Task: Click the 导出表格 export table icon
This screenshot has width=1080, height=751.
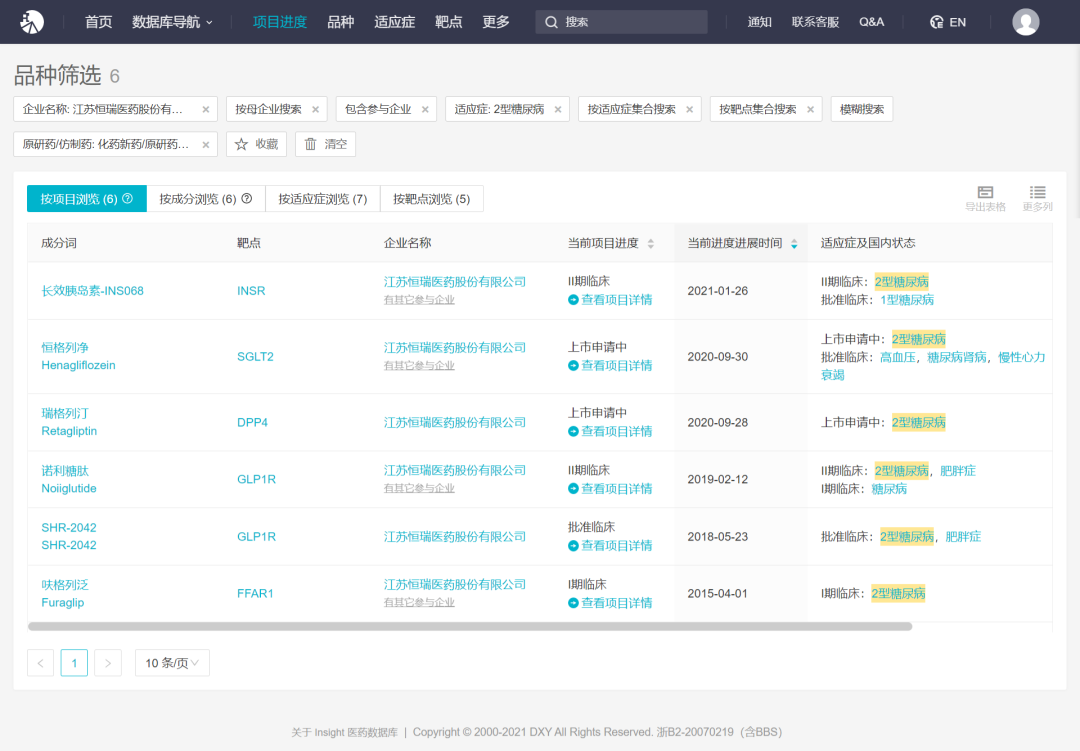Action: pyautogui.click(x=985, y=198)
